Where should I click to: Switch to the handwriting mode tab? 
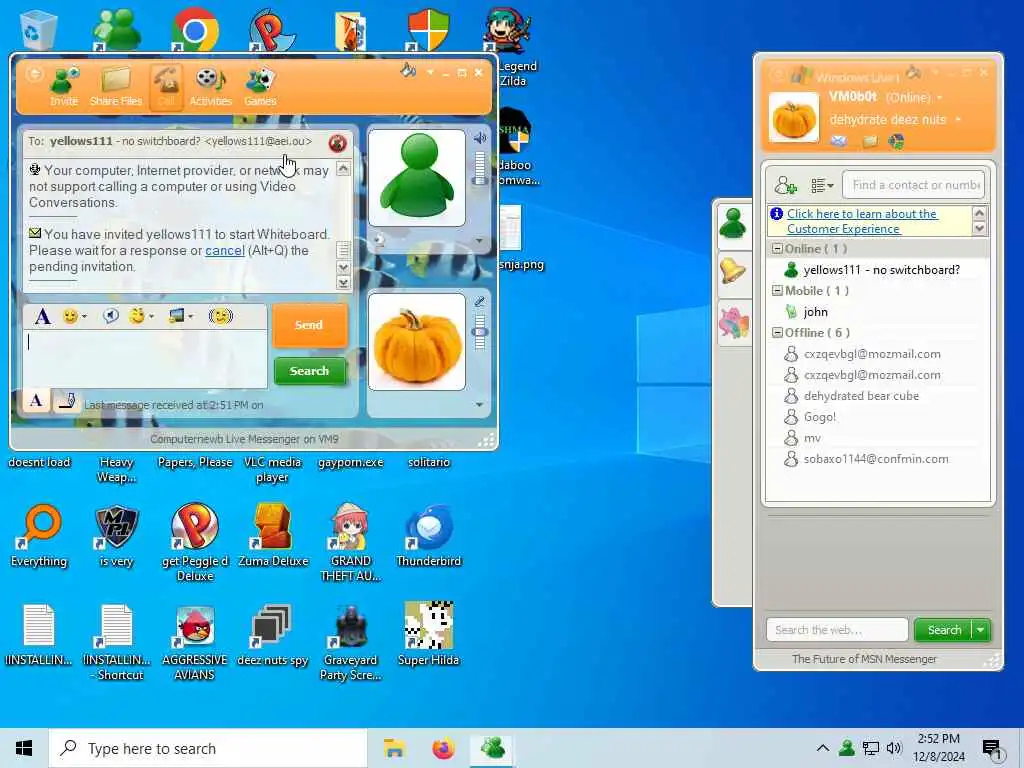click(67, 401)
